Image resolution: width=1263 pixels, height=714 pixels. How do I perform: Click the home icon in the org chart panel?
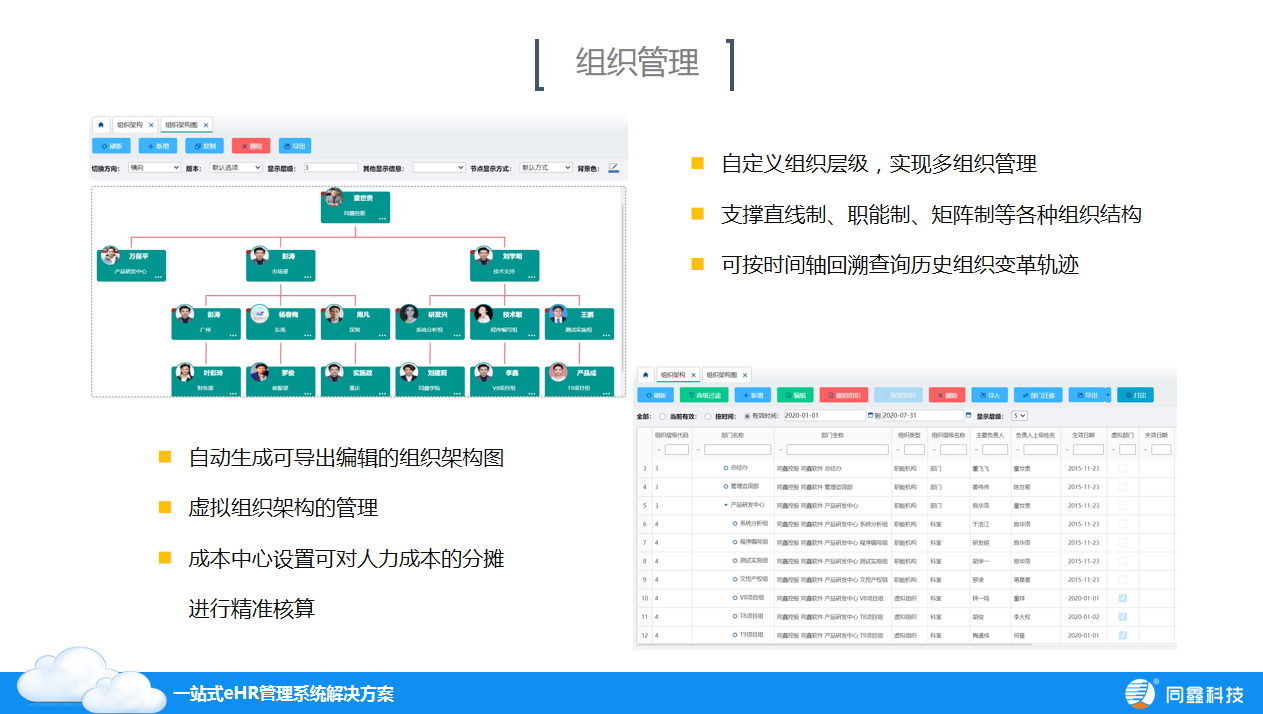[101, 125]
